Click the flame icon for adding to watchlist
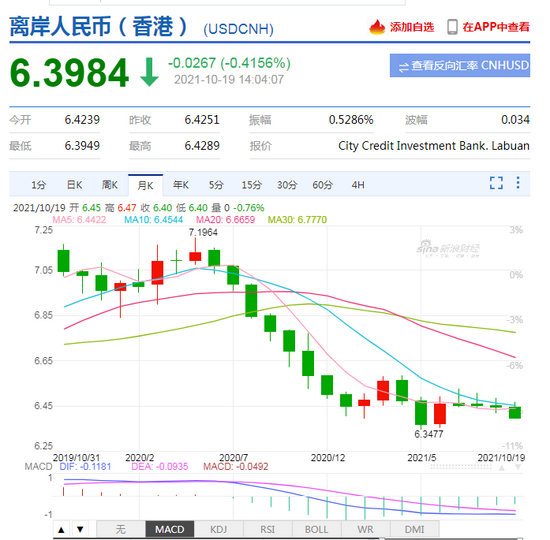Image resolution: width=550 pixels, height=540 pixels. 377,27
